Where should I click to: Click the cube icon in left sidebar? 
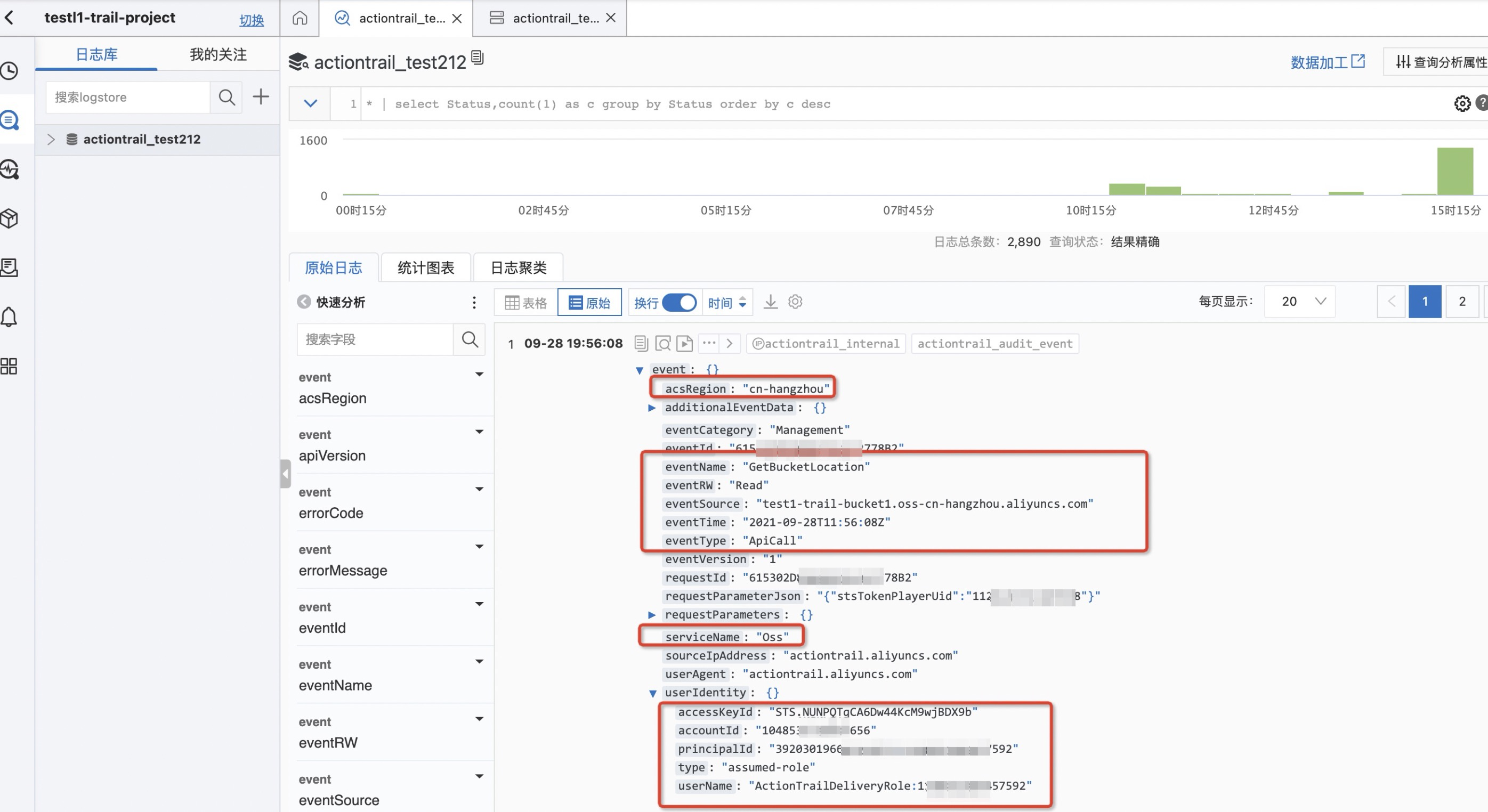(x=9, y=218)
